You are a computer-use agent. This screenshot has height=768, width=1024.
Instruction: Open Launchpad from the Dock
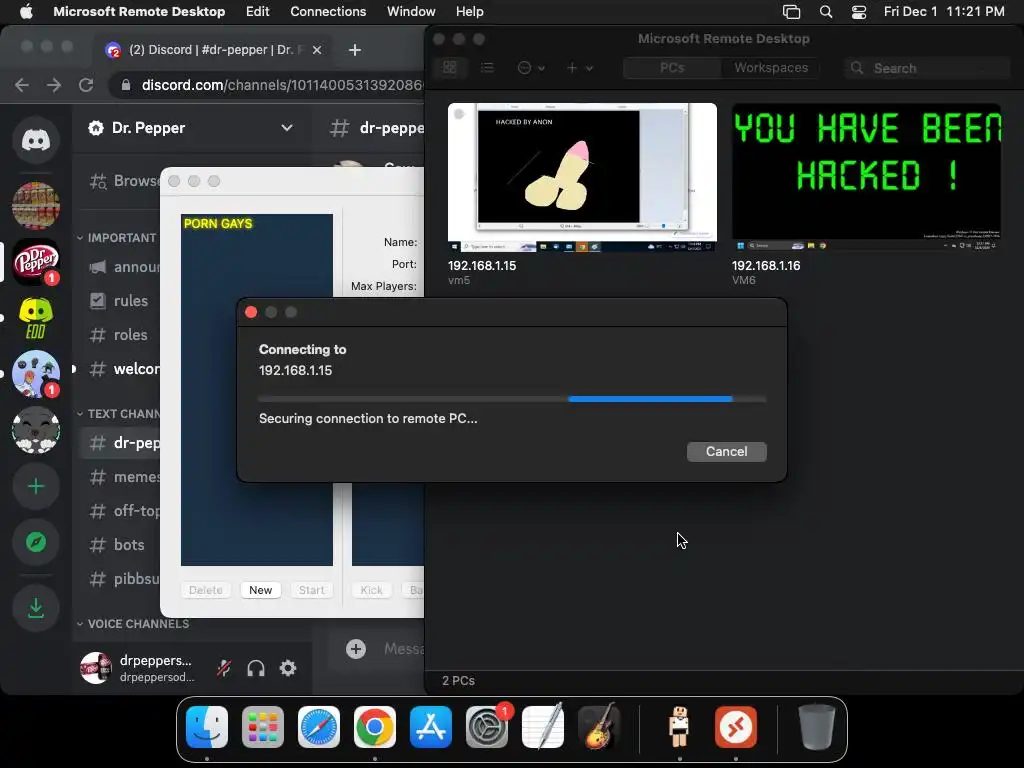263,726
